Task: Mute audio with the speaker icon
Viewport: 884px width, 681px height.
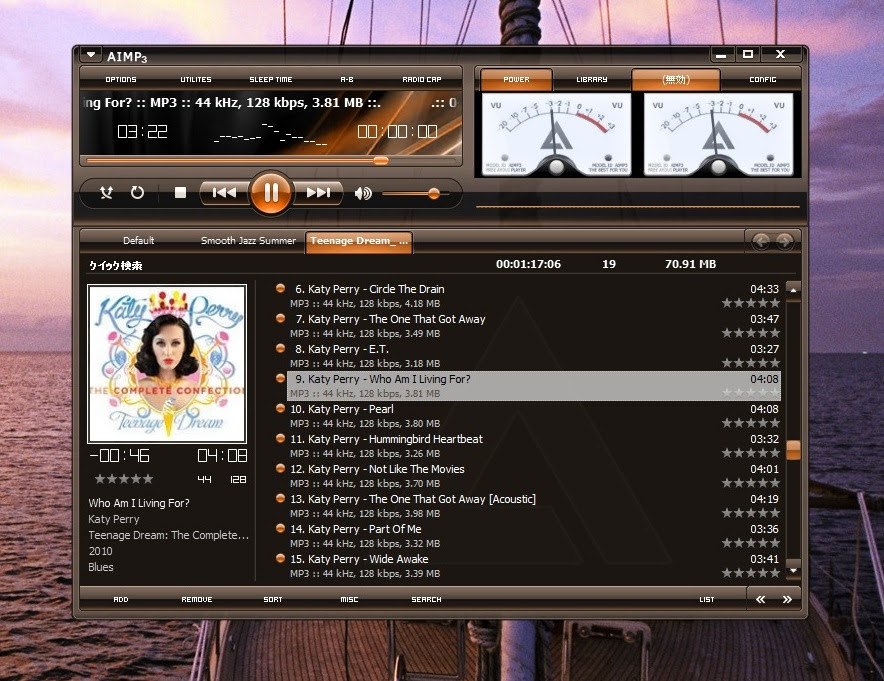Action: tap(363, 193)
